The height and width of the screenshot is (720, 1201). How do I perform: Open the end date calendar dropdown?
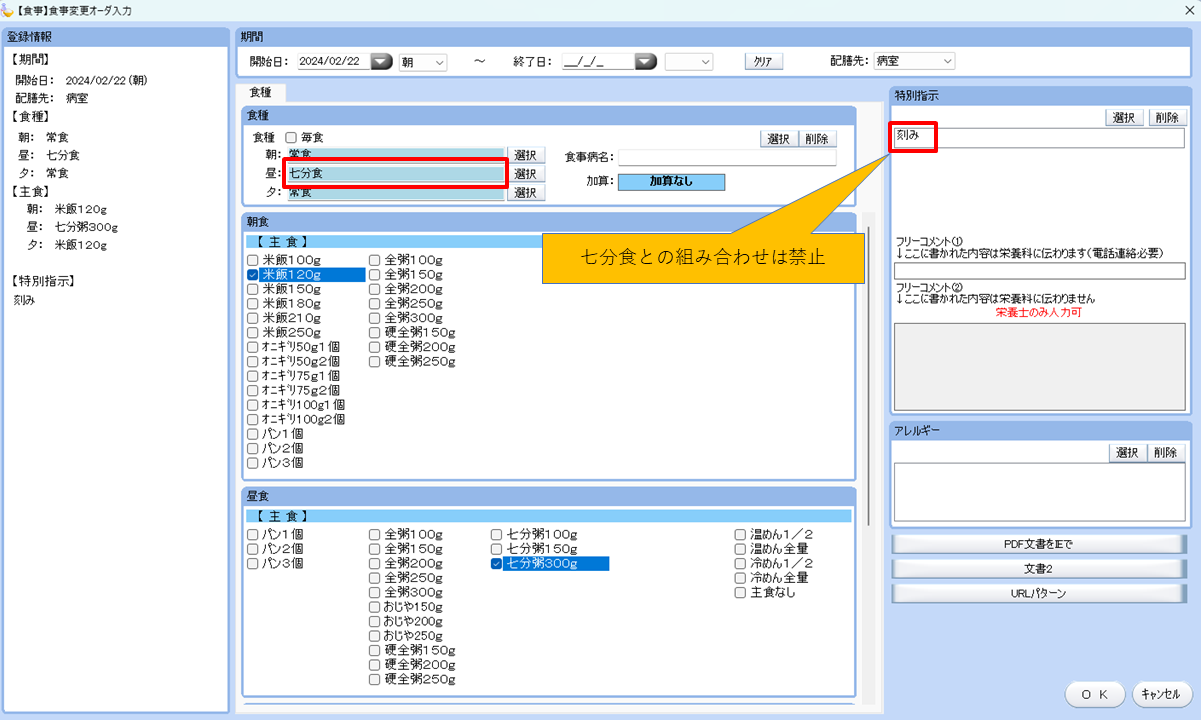tap(646, 61)
